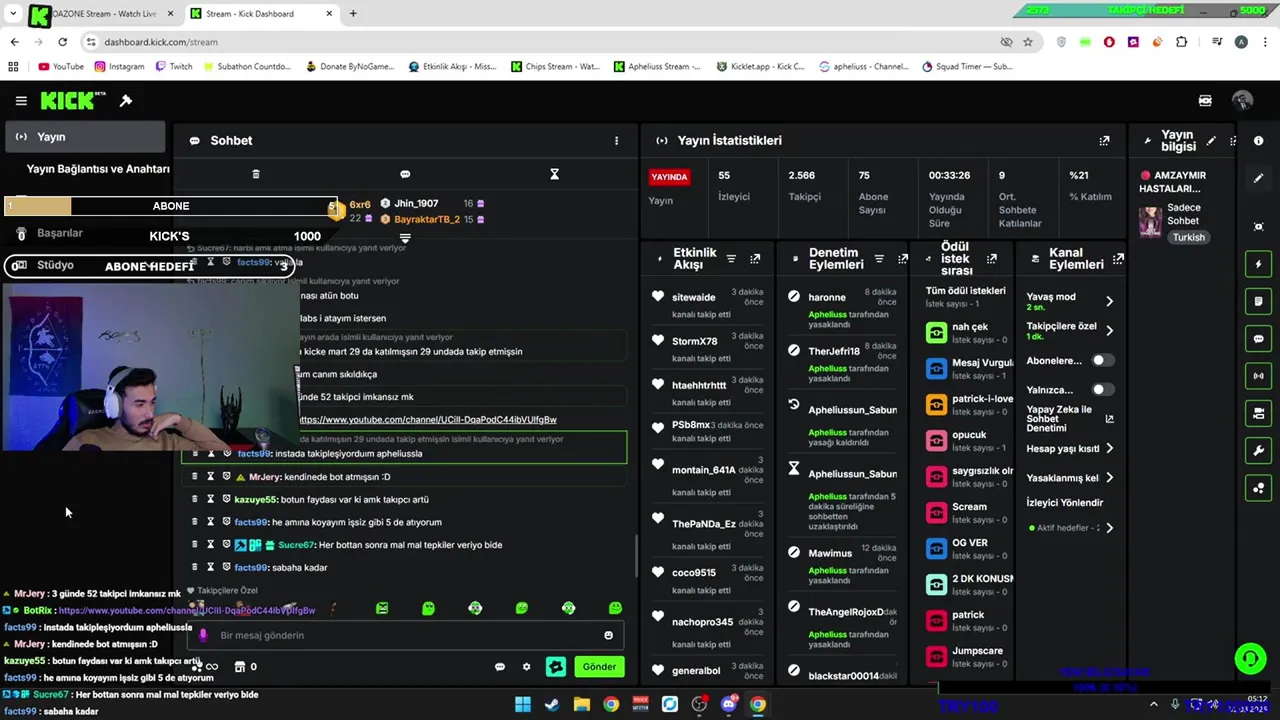
Task: Open Stüdyo menu item
Action: pos(55,265)
